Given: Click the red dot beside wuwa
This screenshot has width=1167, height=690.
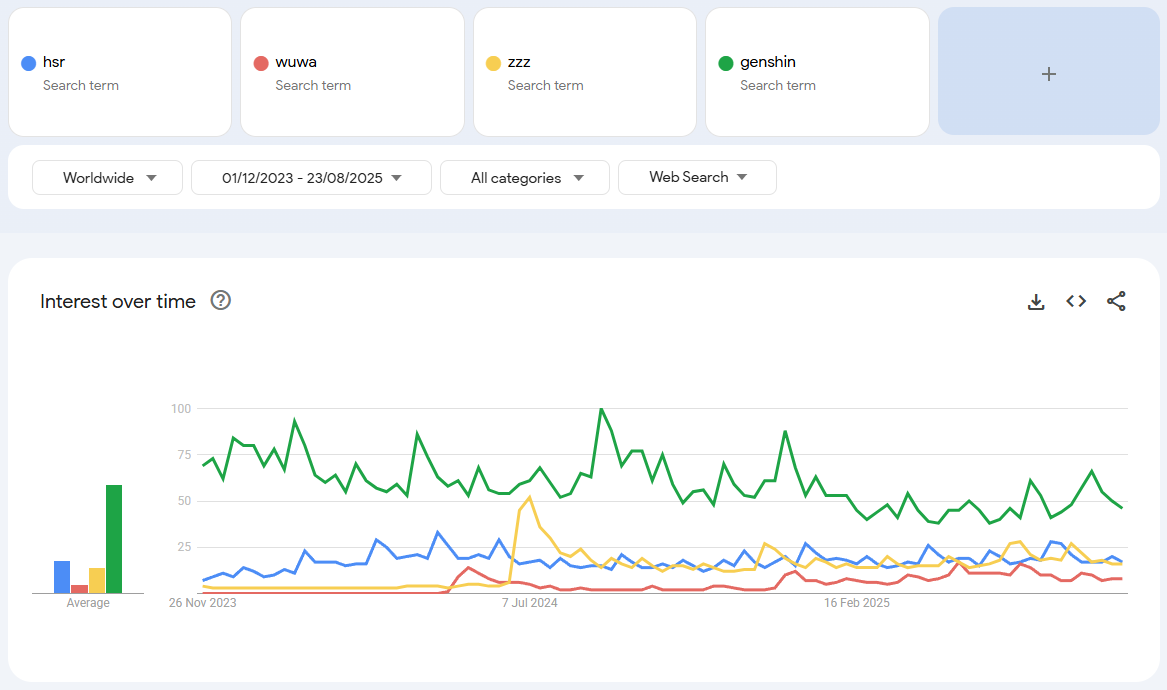Looking at the screenshot, I should 261,63.
